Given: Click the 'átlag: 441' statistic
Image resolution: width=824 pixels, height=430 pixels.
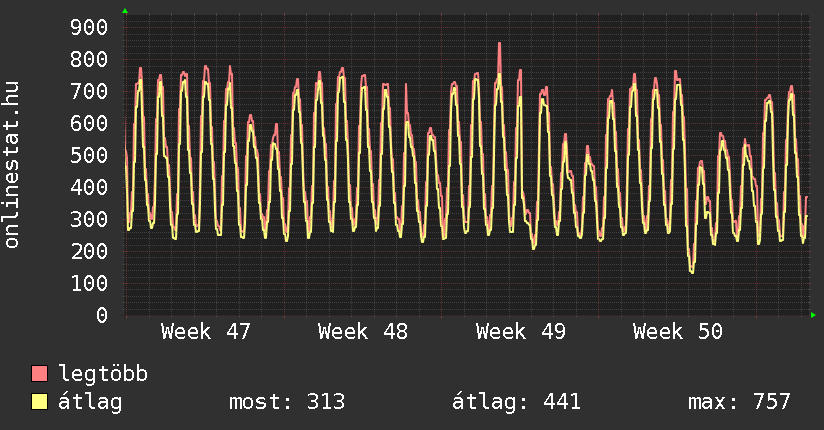Looking at the screenshot, I should click(x=517, y=403).
